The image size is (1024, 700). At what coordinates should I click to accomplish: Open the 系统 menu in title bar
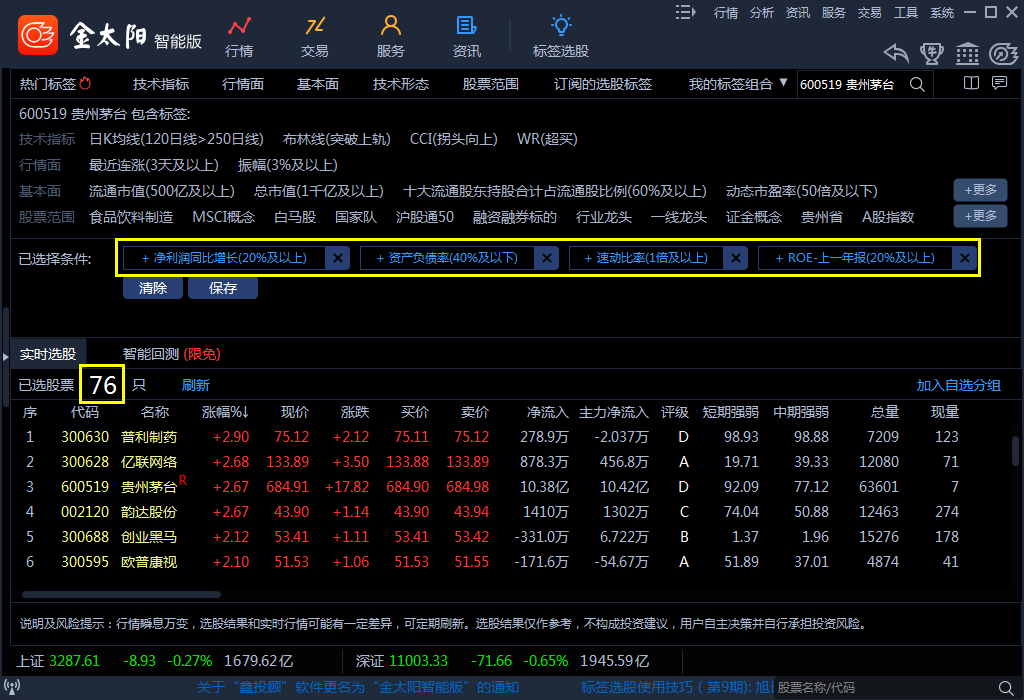pos(942,12)
